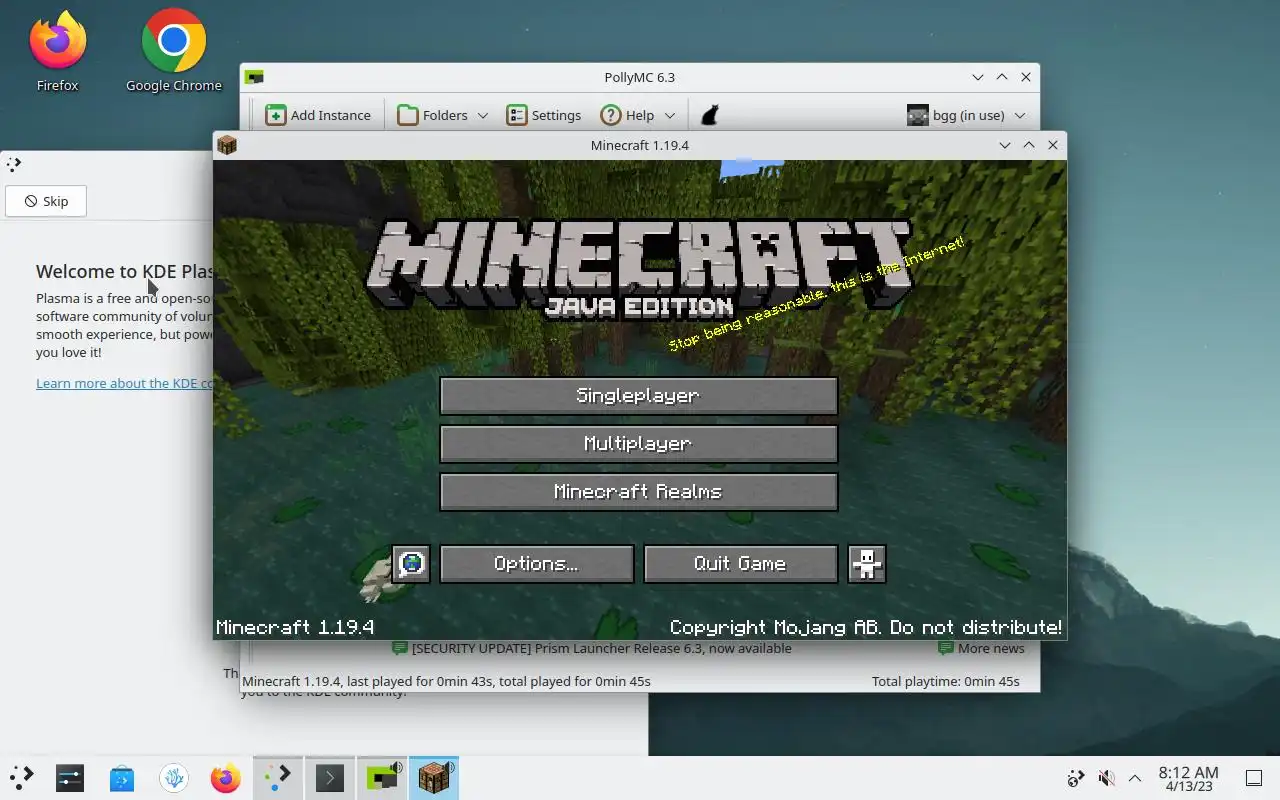Click the Singleplayer button
The image size is (1280, 800).
(x=638, y=396)
